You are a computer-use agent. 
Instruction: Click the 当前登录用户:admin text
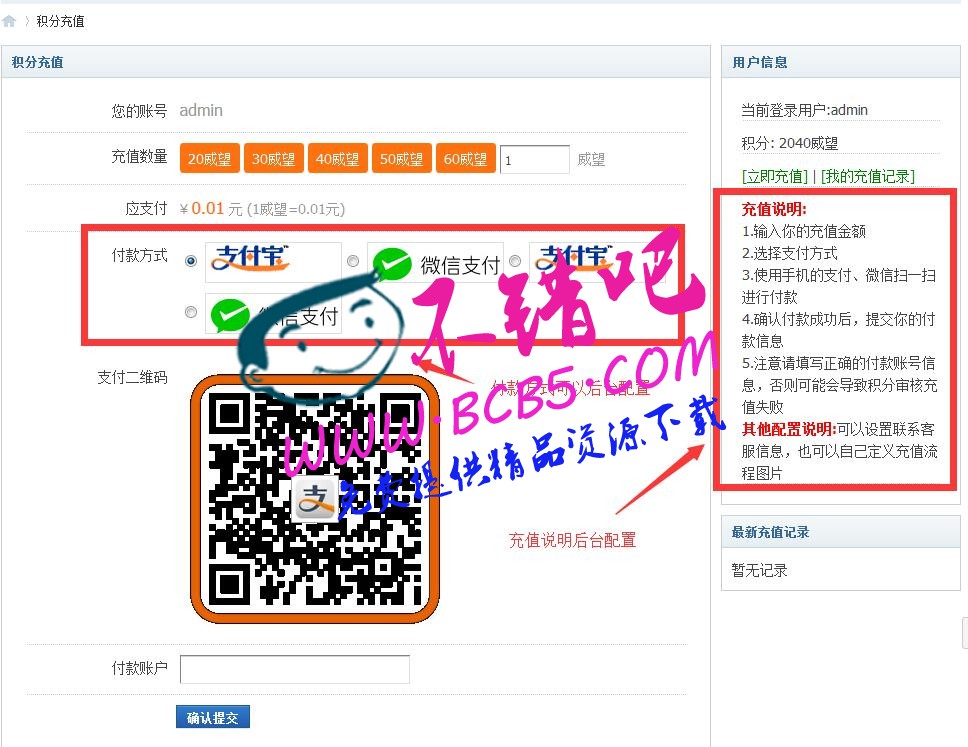(804, 111)
